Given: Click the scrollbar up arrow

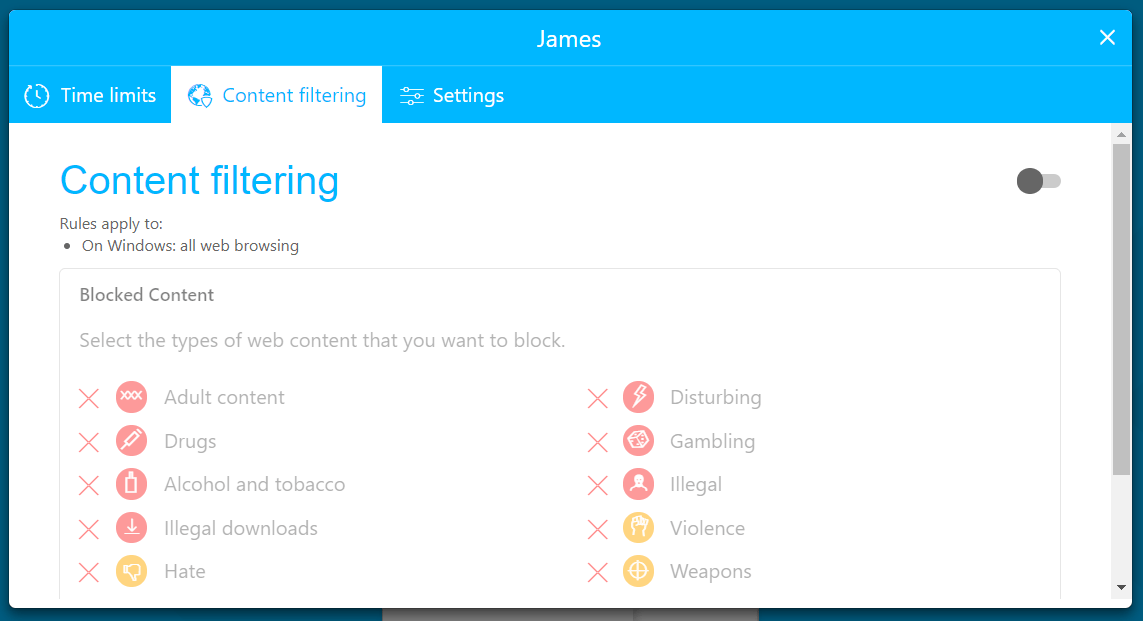Looking at the screenshot, I should (x=1122, y=135).
